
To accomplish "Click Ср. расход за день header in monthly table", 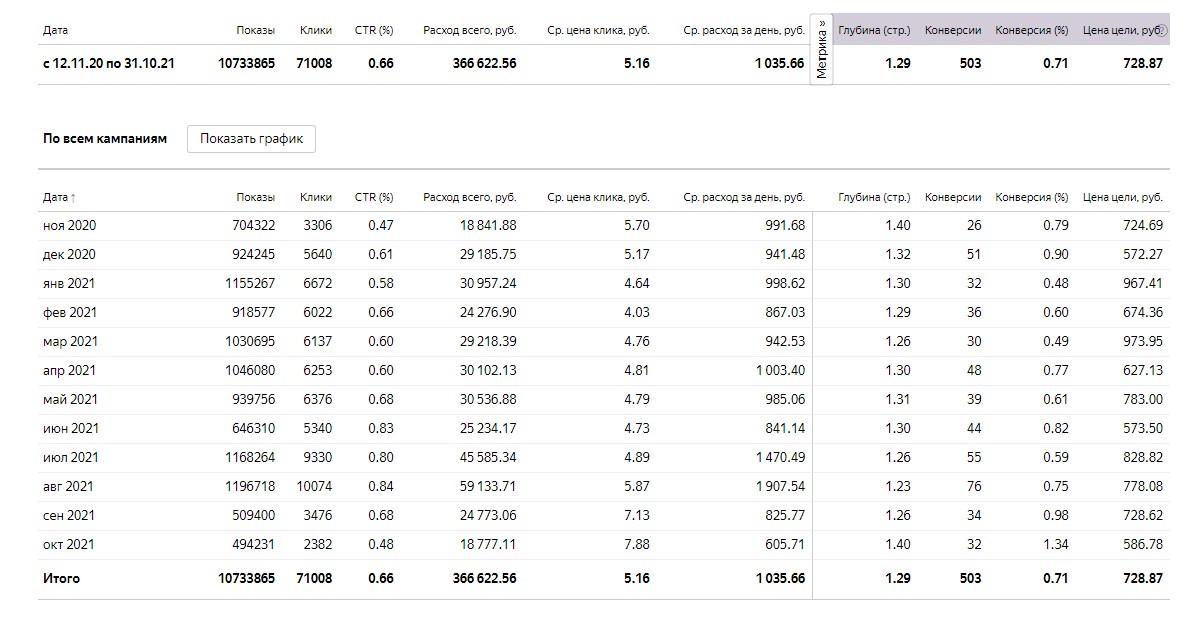I will [x=743, y=198].
